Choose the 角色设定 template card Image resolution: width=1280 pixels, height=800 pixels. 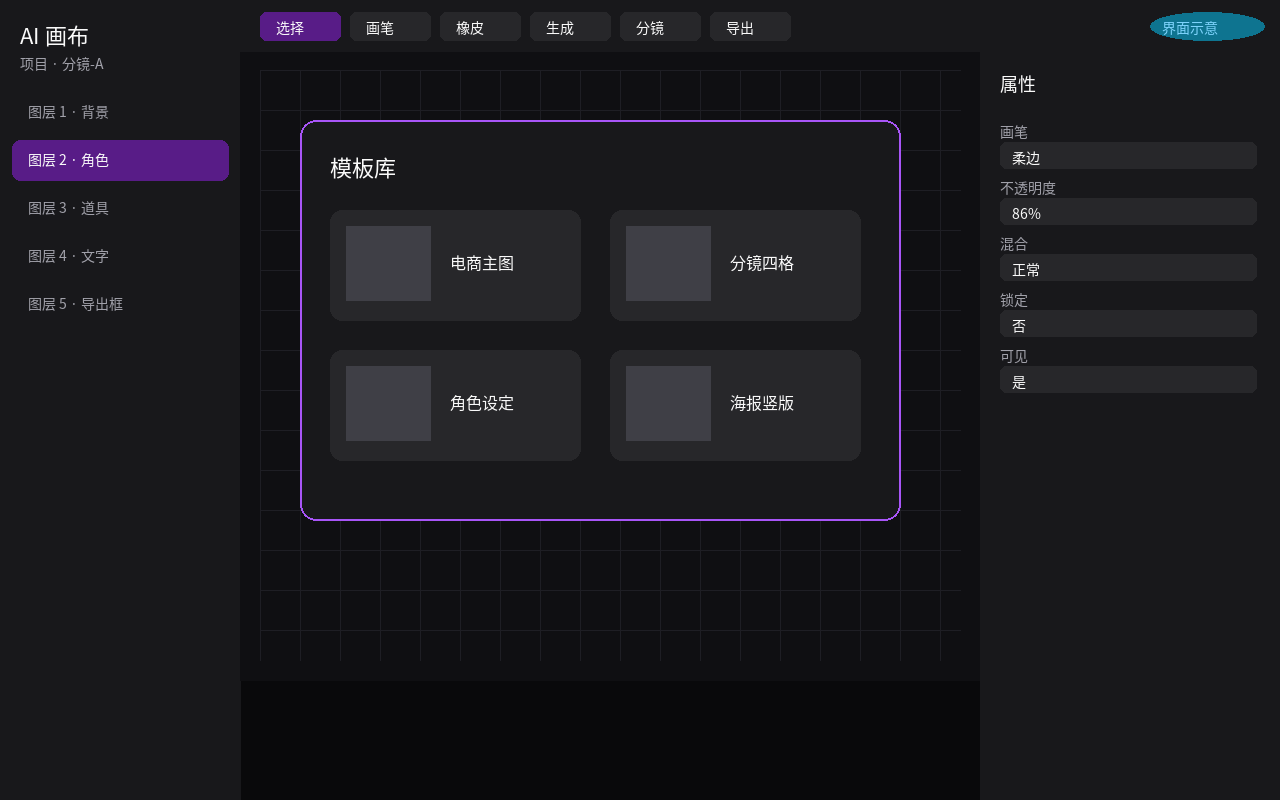[455, 405]
